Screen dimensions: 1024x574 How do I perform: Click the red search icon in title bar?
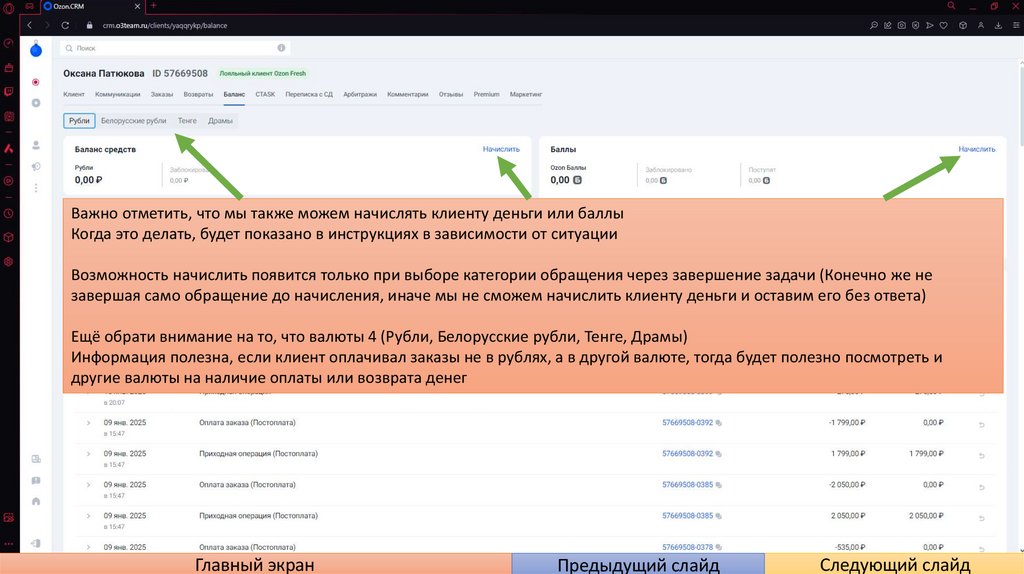point(952,6)
